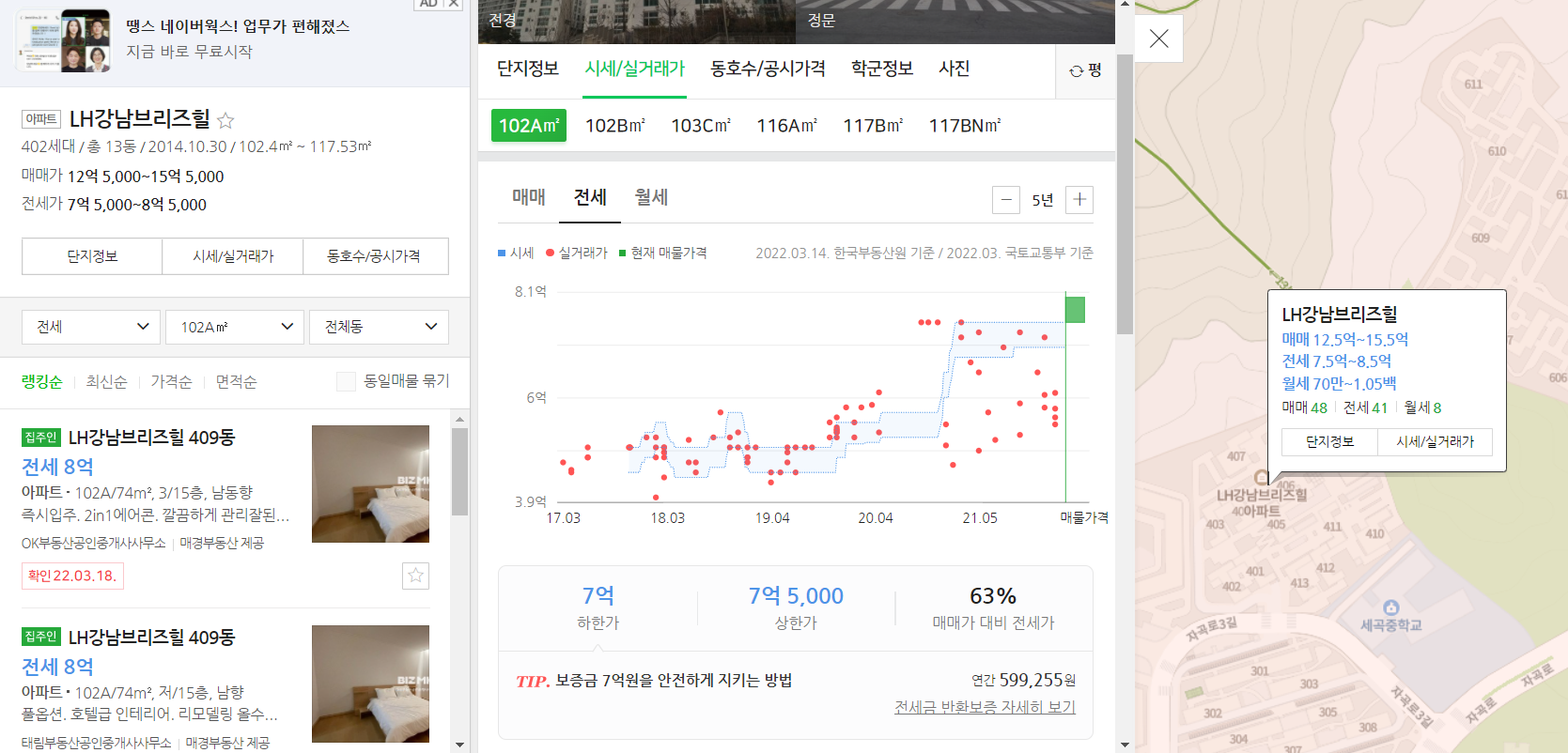Close the map panel with the X button

tap(1159, 38)
